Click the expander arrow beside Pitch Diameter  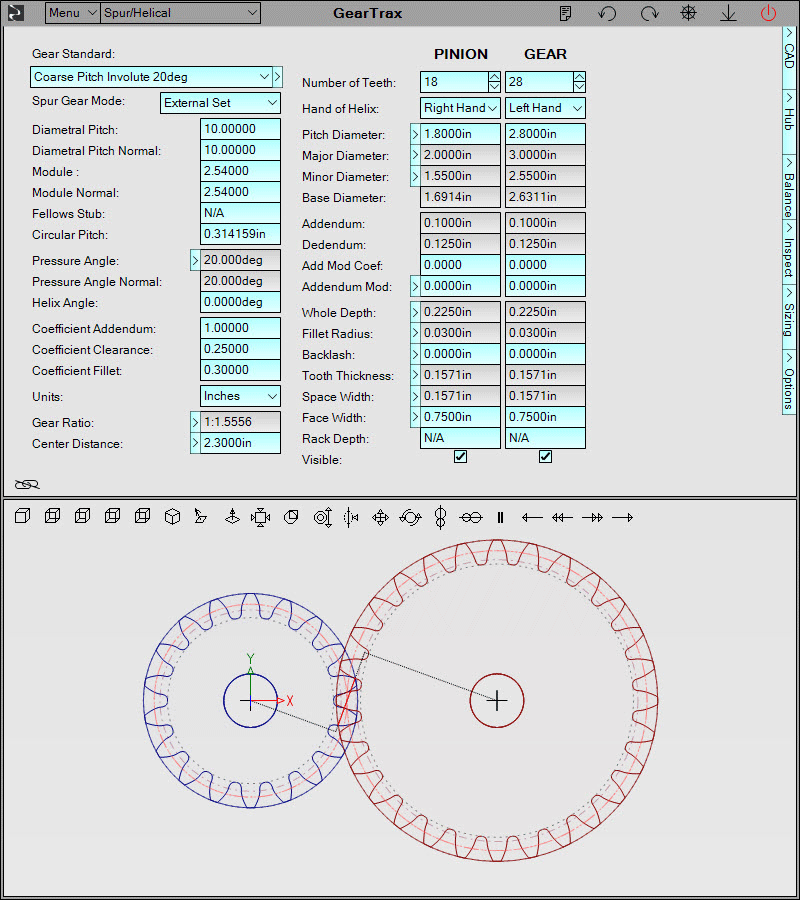pos(415,134)
